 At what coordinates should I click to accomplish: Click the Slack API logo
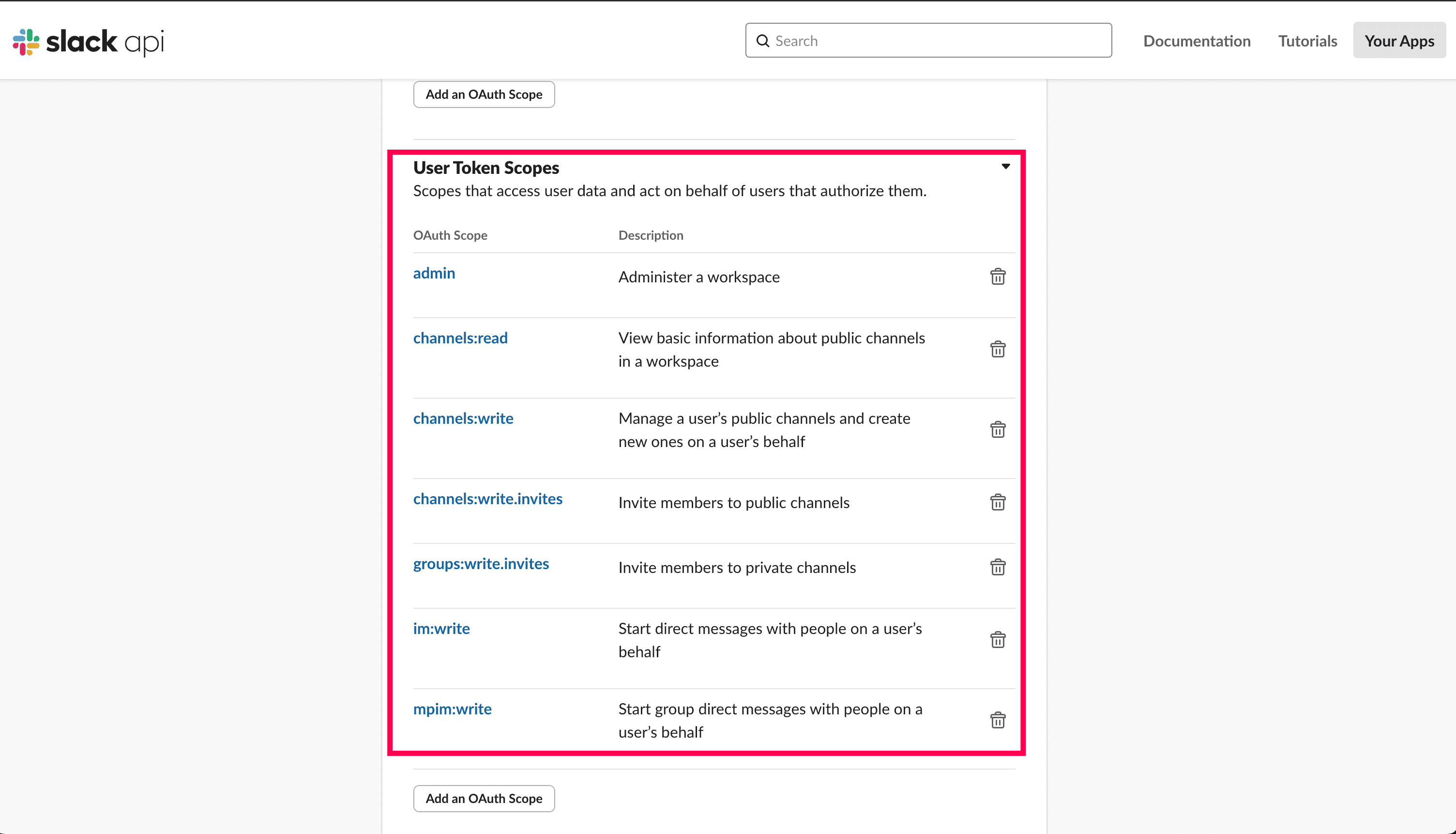point(88,41)
